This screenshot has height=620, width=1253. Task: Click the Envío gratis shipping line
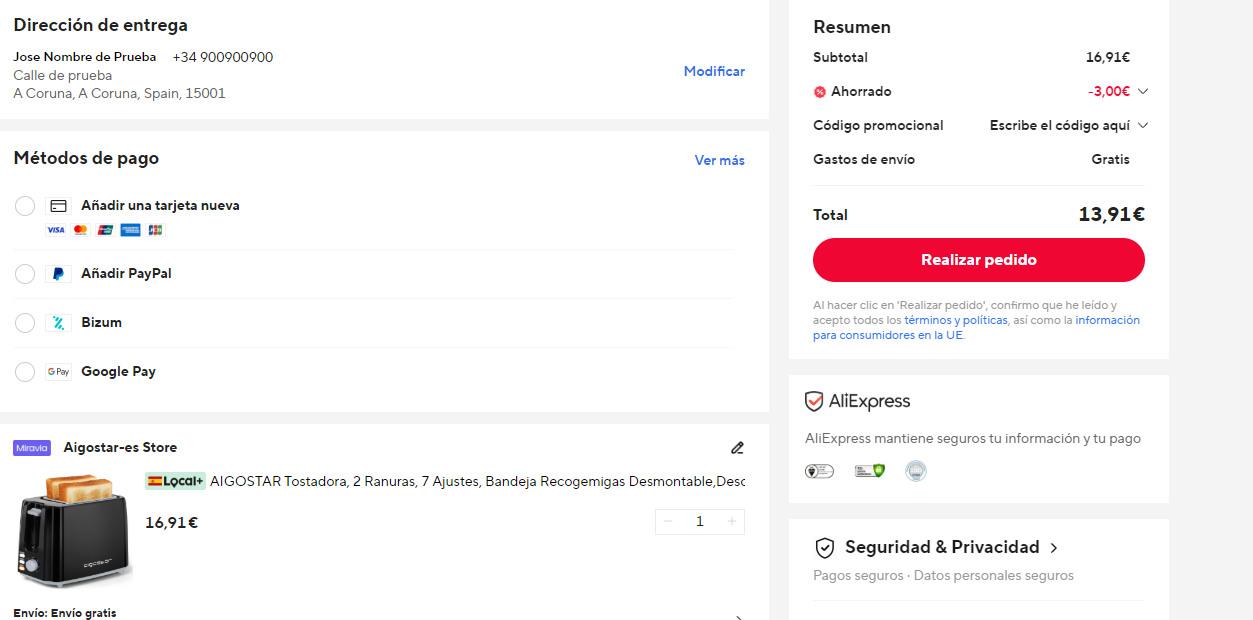pos(65,613)
